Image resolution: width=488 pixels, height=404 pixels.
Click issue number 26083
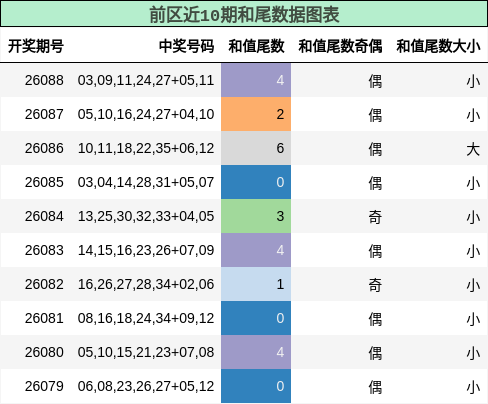[x=44, y=250]
